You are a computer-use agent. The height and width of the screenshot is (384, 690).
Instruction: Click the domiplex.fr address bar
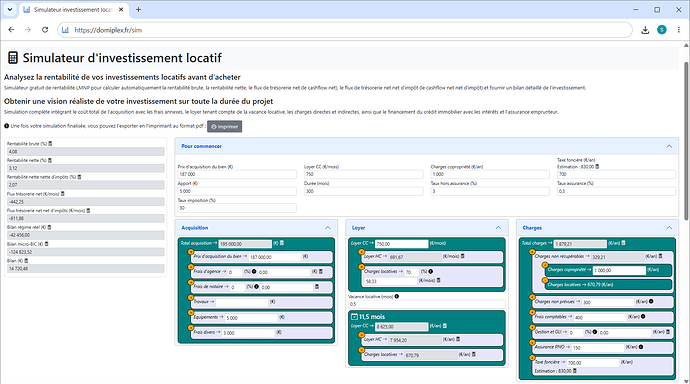[x=345, y=30]
